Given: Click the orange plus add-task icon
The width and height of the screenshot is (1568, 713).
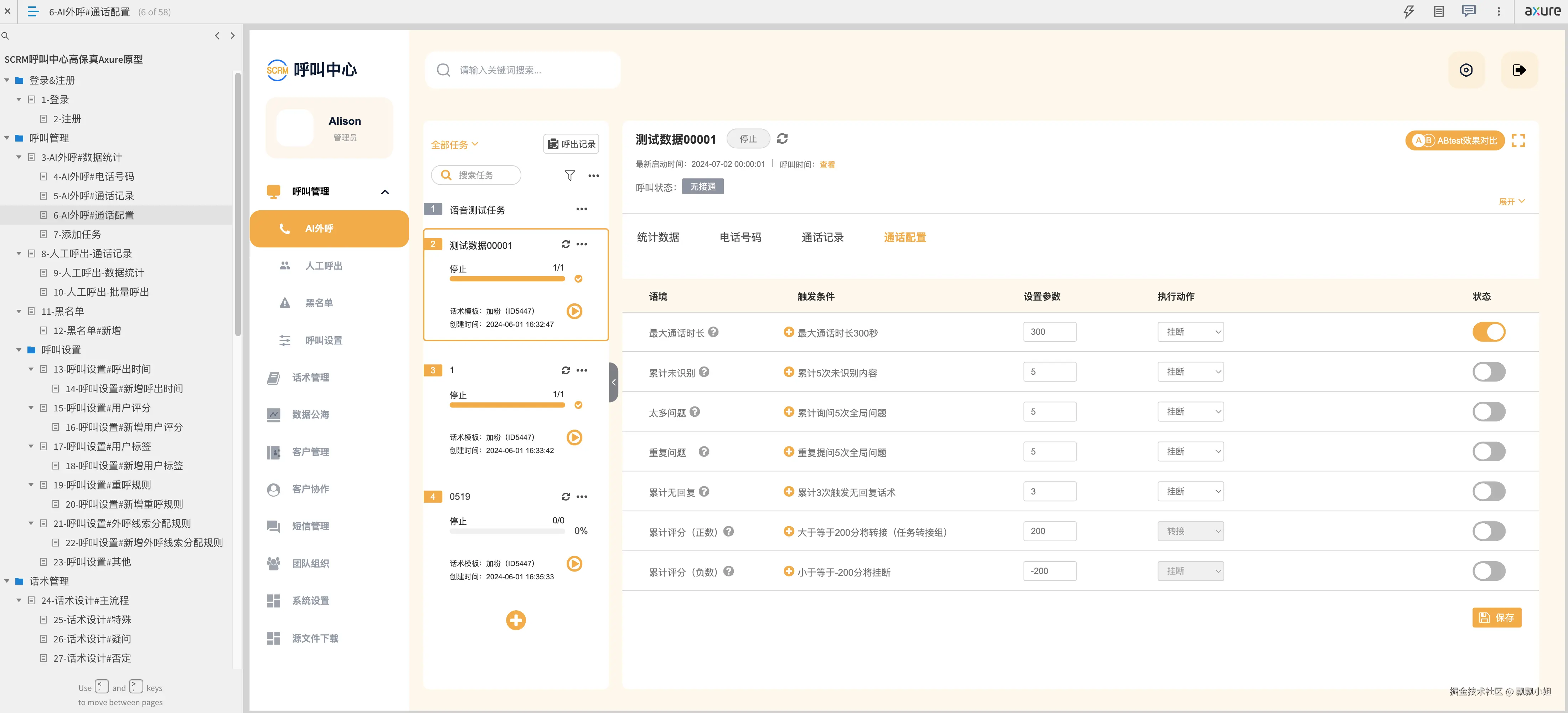Looking at the screenshot, I should pyautogui.click(x=516, y=620).
